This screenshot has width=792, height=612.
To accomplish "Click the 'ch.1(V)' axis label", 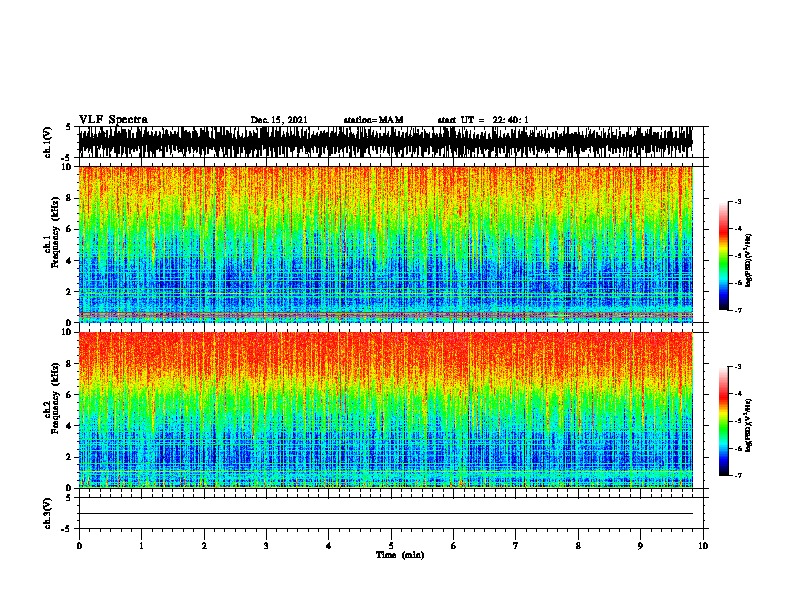I will pos(48,142).
